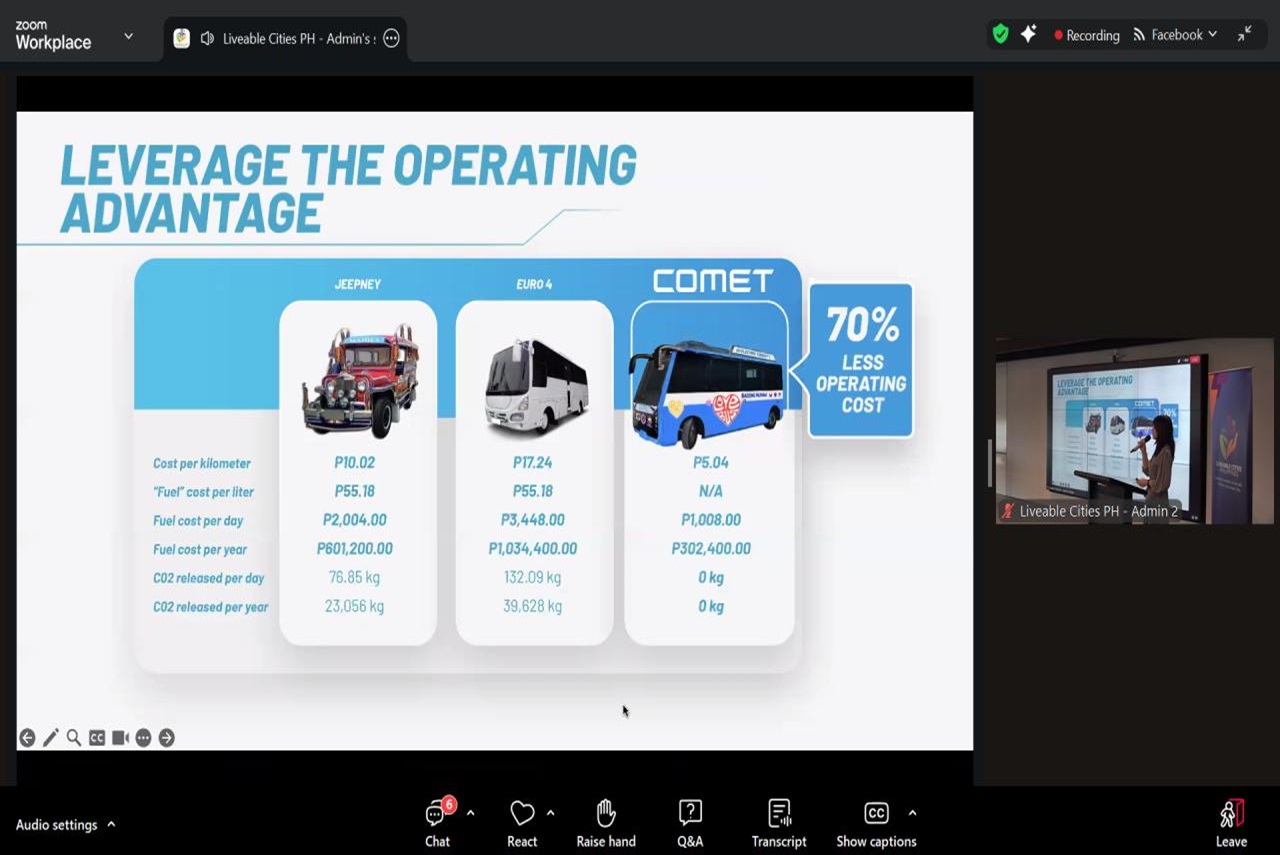Click the magnifier zoom icon on slide
The width and height of the screenshot is (1280, 855).
click(74, 738)
